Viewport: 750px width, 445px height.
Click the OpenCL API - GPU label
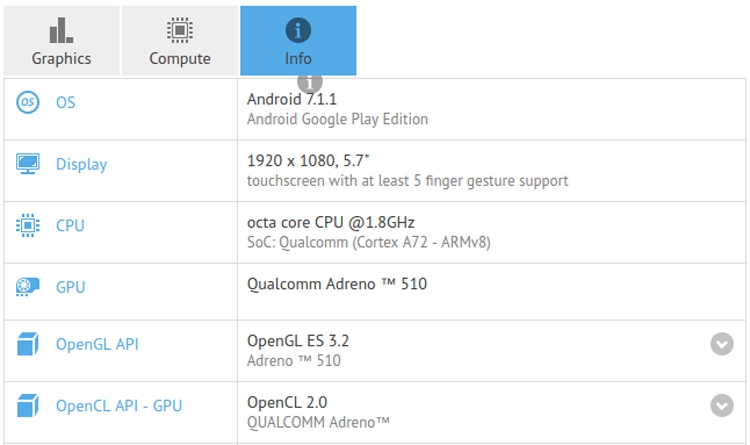coord(119,407)
